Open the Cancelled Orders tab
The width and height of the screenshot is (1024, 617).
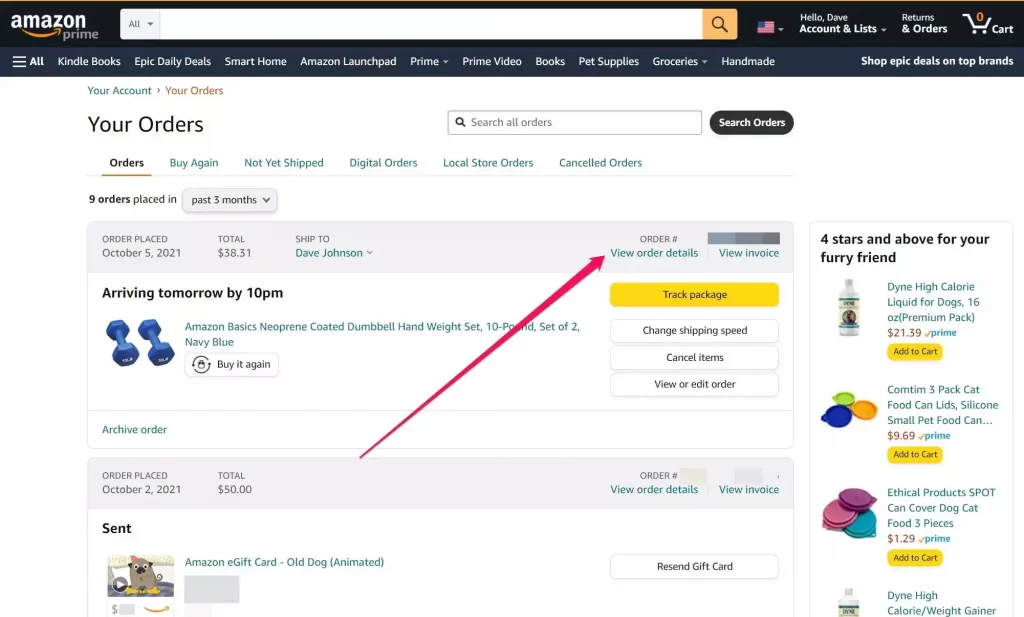[600, 163]
